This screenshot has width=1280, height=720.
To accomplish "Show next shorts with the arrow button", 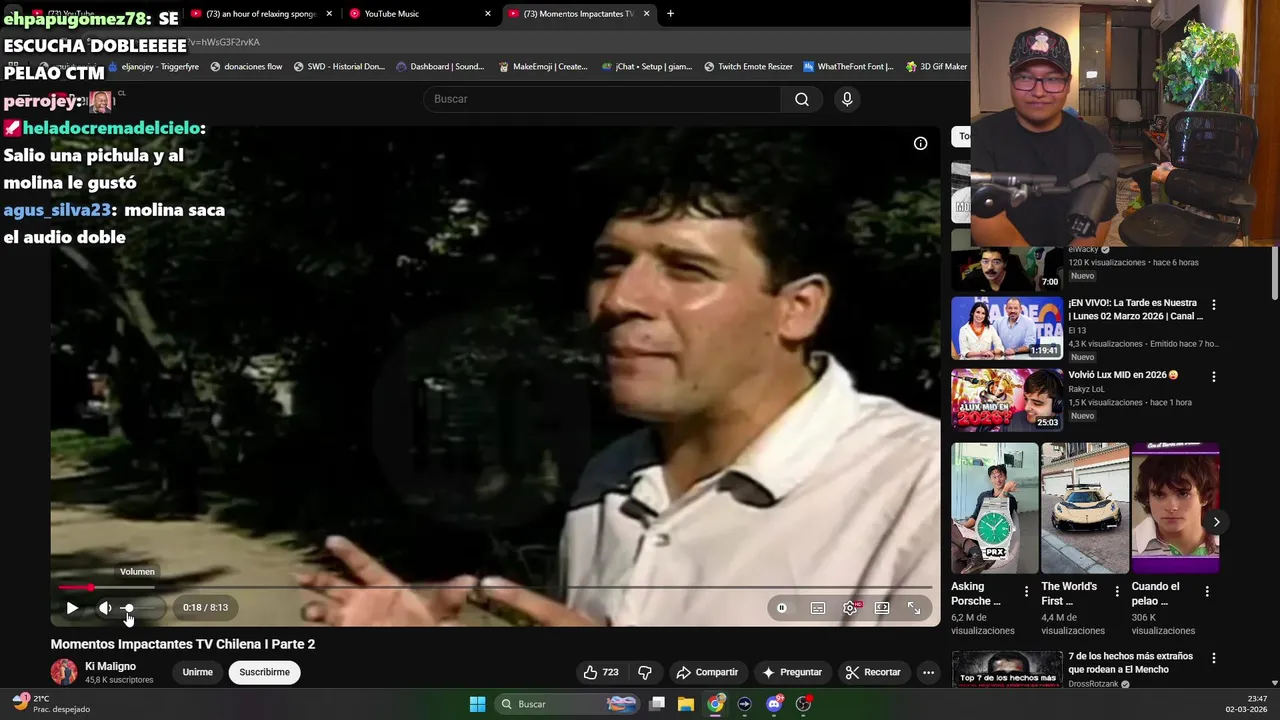I will (1216, 522).
